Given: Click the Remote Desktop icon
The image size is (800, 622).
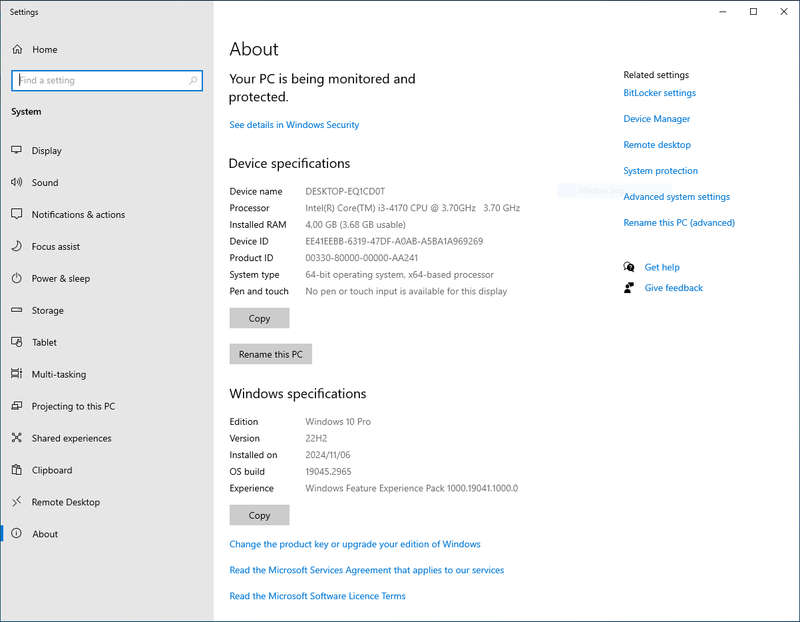Looking at the screenshot, I should tap(17, 502).
